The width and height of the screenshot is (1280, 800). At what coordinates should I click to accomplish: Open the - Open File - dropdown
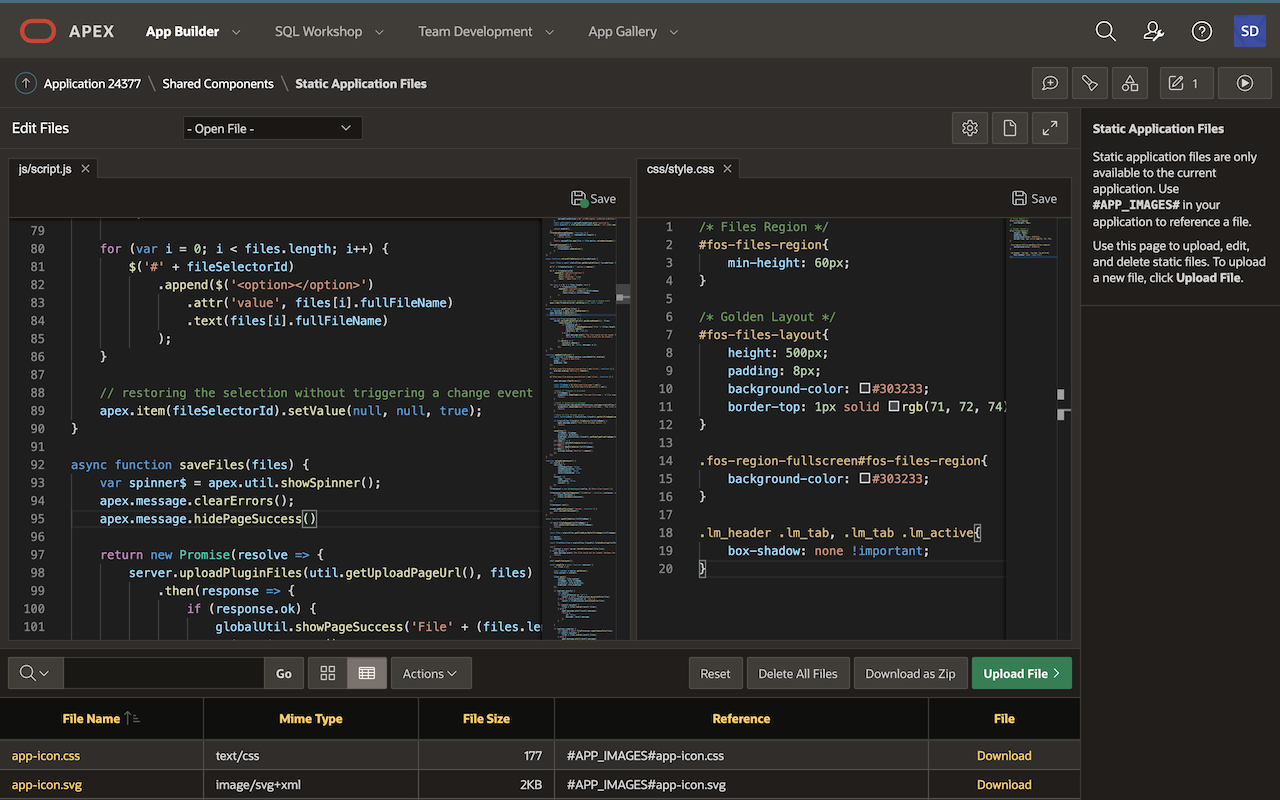[x=272, y=128]
